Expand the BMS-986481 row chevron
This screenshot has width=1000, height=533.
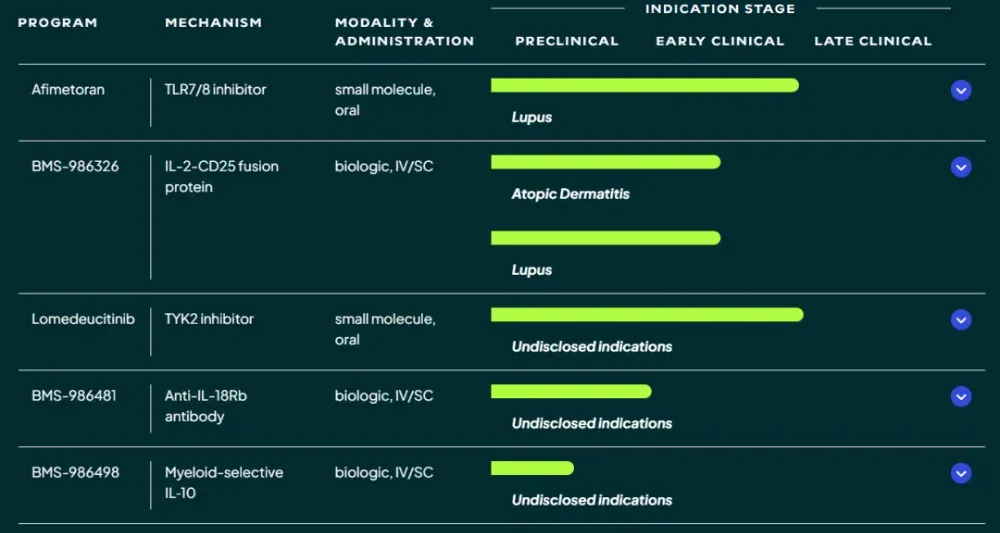point(961,397)
